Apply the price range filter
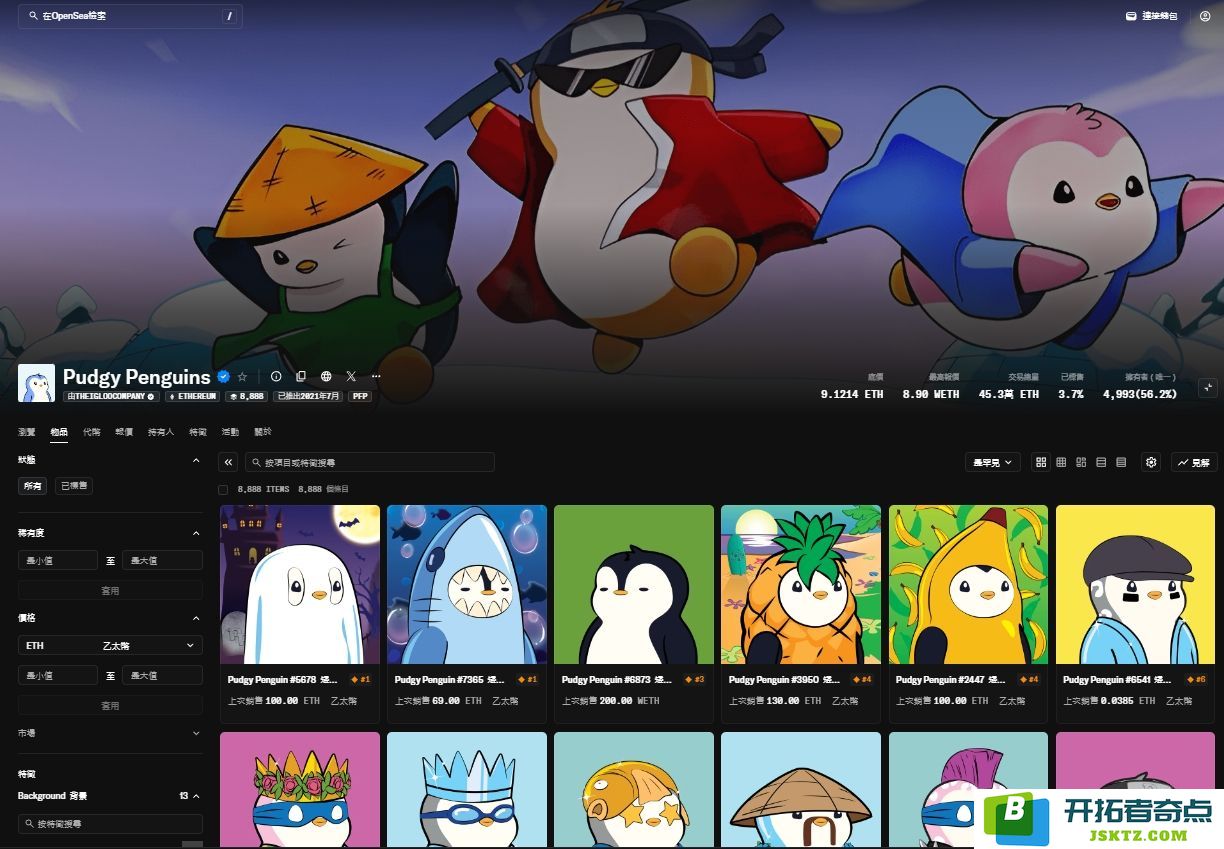Viewport: 1224px width, 849px height. tap(110, 705)
